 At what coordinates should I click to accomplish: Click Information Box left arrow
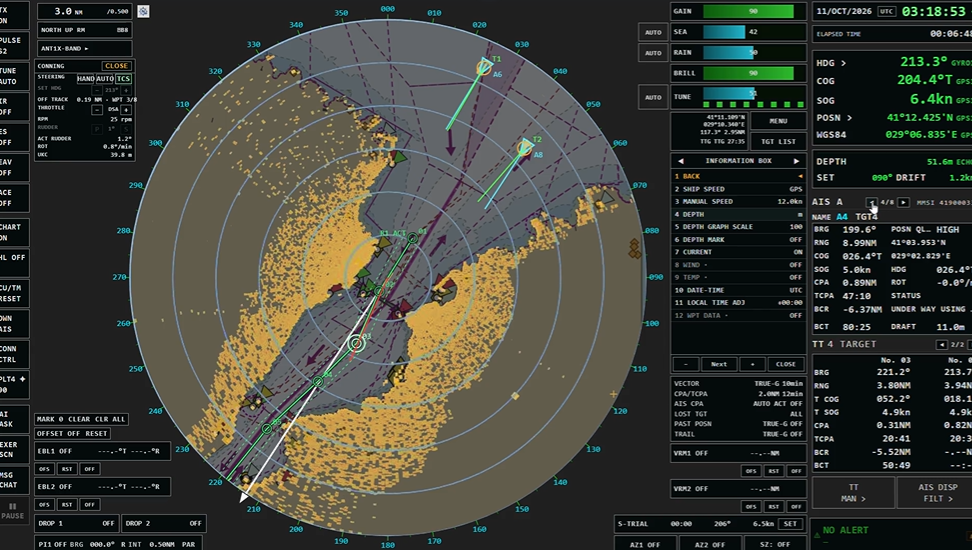click(x=681, y=161)
